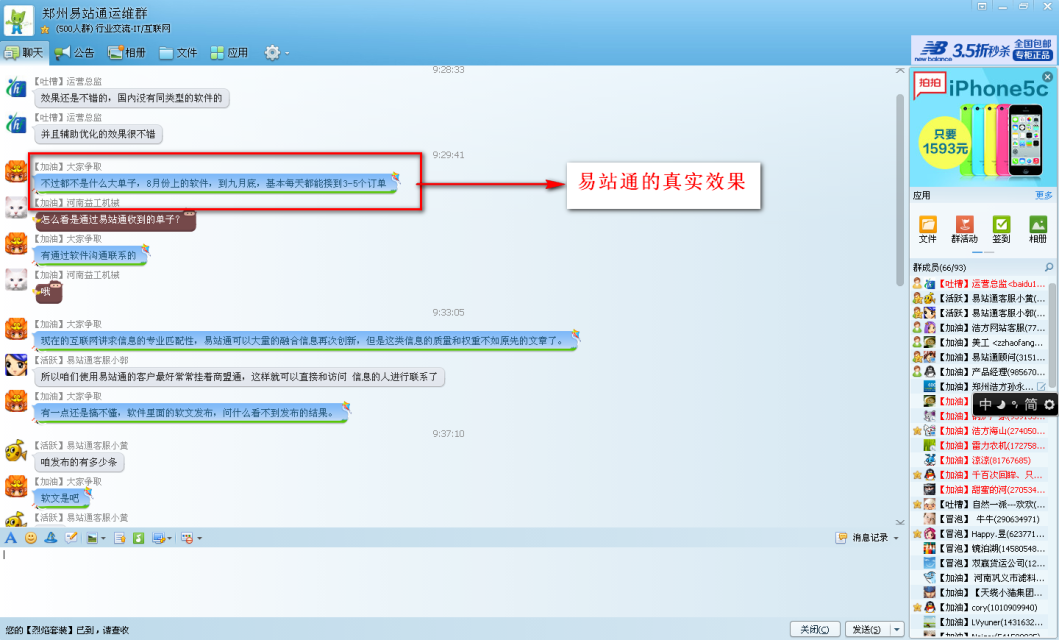The image size is (1059, 640).
Task: Toggle IME moon half/full-width mode
Action: click(1001, 405)
